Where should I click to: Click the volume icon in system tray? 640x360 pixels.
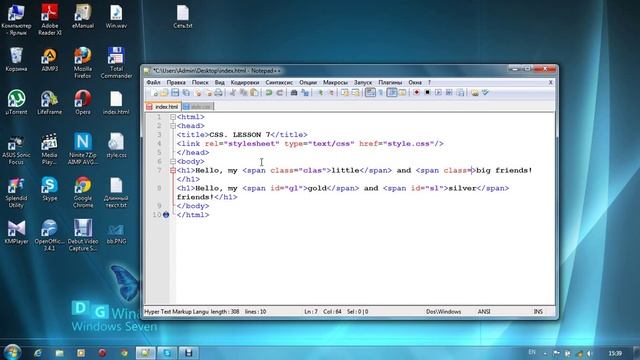click(x=589, y=353)
